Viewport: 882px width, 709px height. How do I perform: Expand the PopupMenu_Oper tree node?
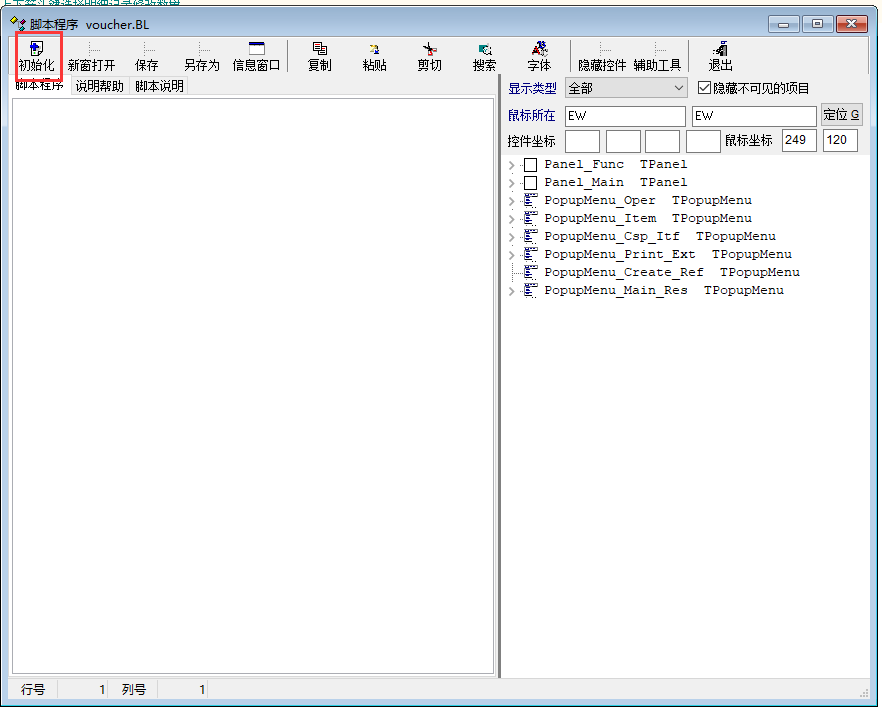coord(513,201)
